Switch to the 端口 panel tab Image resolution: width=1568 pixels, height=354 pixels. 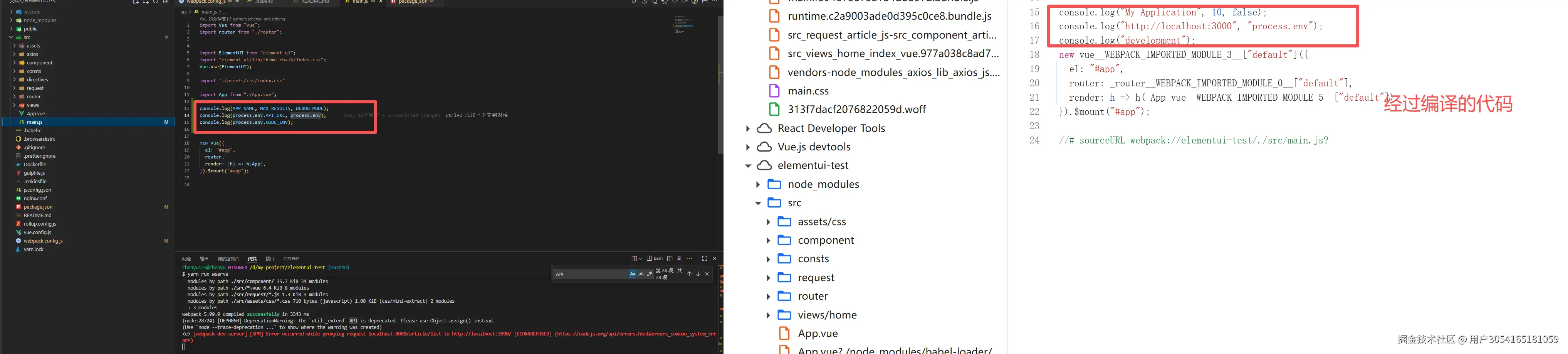[x=270, y=259]
